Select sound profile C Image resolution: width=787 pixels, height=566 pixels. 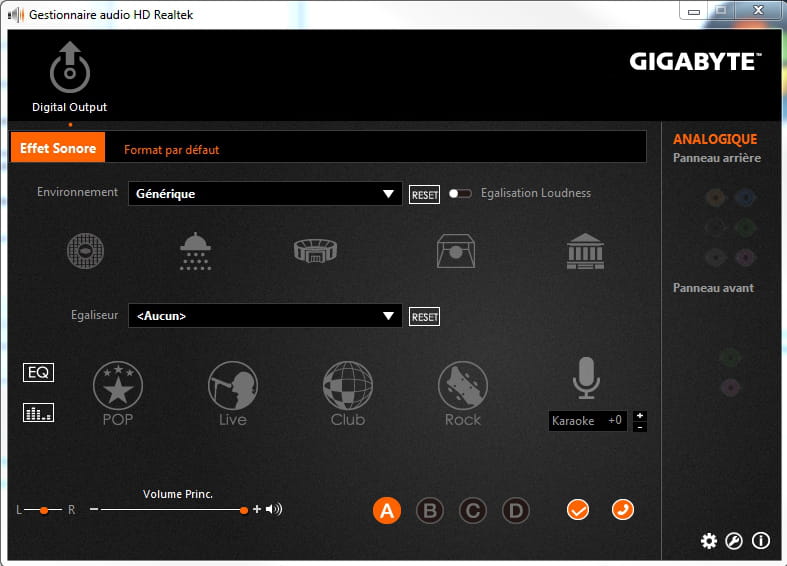(x=473, y=511)
